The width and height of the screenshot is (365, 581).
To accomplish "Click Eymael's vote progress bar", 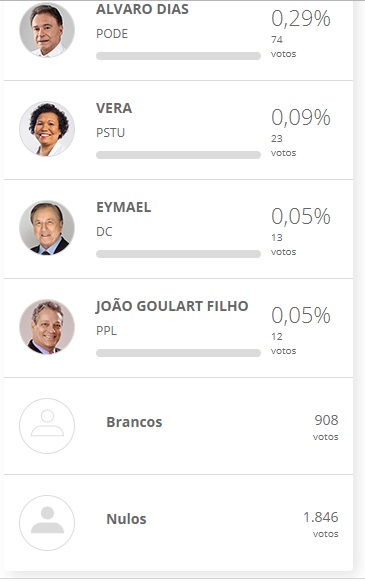I will click(178, 254).
